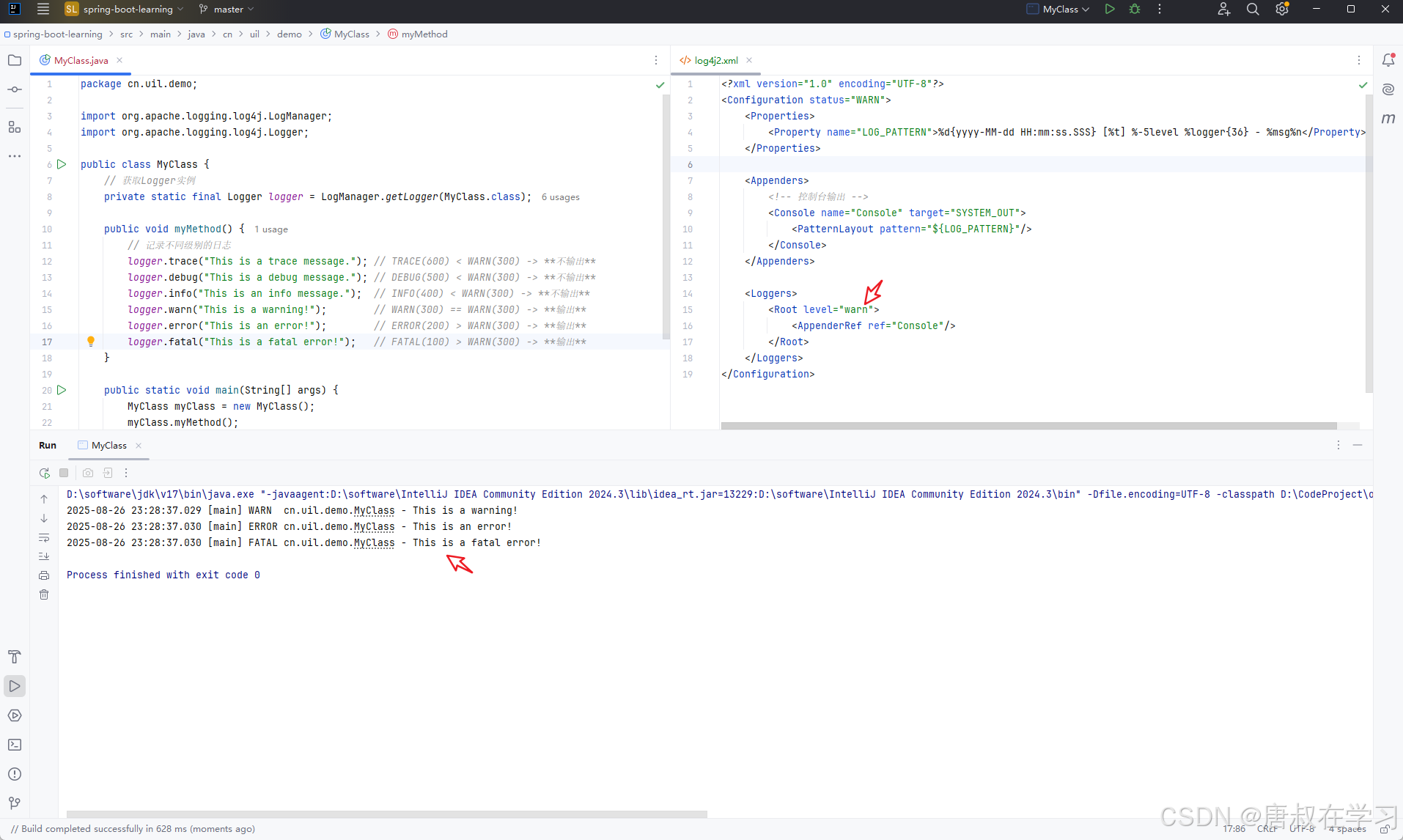Screen dimensions: 1403x840
Task: Toggle scroll to end of console
Action: (44, 556)
